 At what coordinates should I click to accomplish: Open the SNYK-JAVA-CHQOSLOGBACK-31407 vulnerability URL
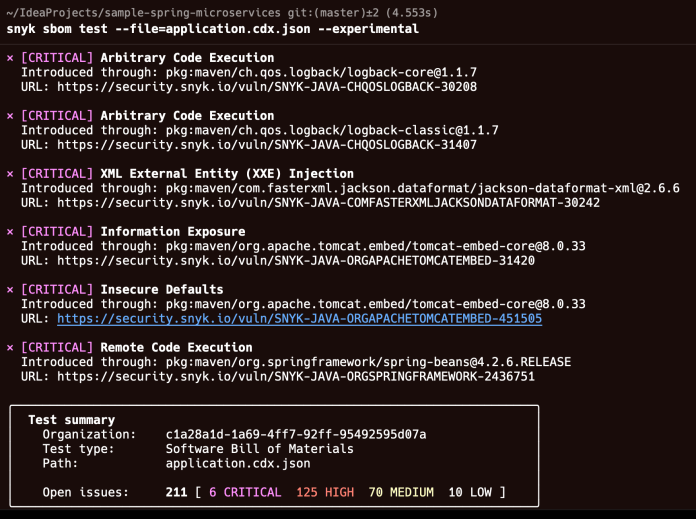[x=267, y=145]
